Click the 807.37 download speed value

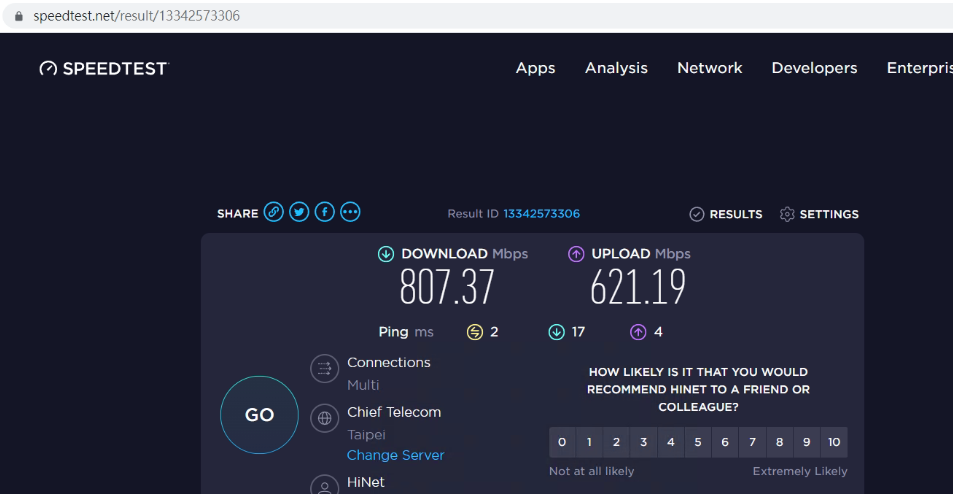click(447, 287)
